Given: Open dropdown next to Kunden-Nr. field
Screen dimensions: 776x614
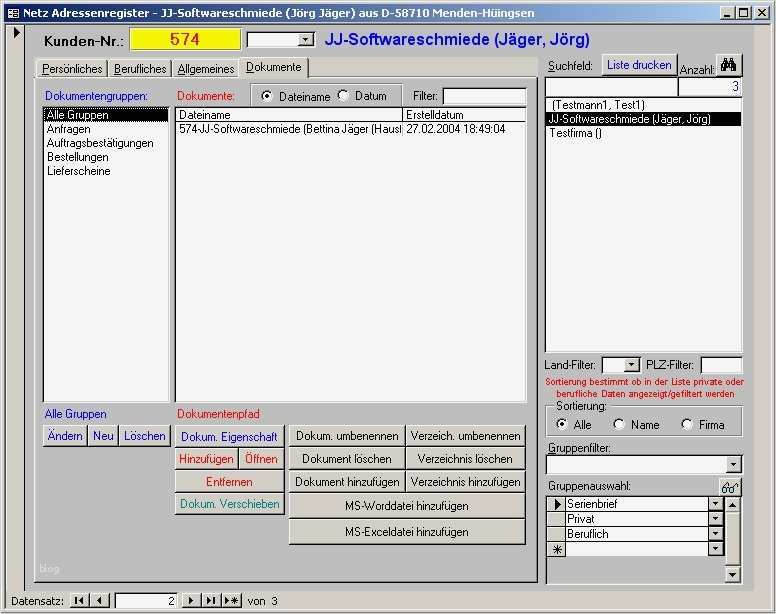Looking at the screenshot, I should point(306,40).
